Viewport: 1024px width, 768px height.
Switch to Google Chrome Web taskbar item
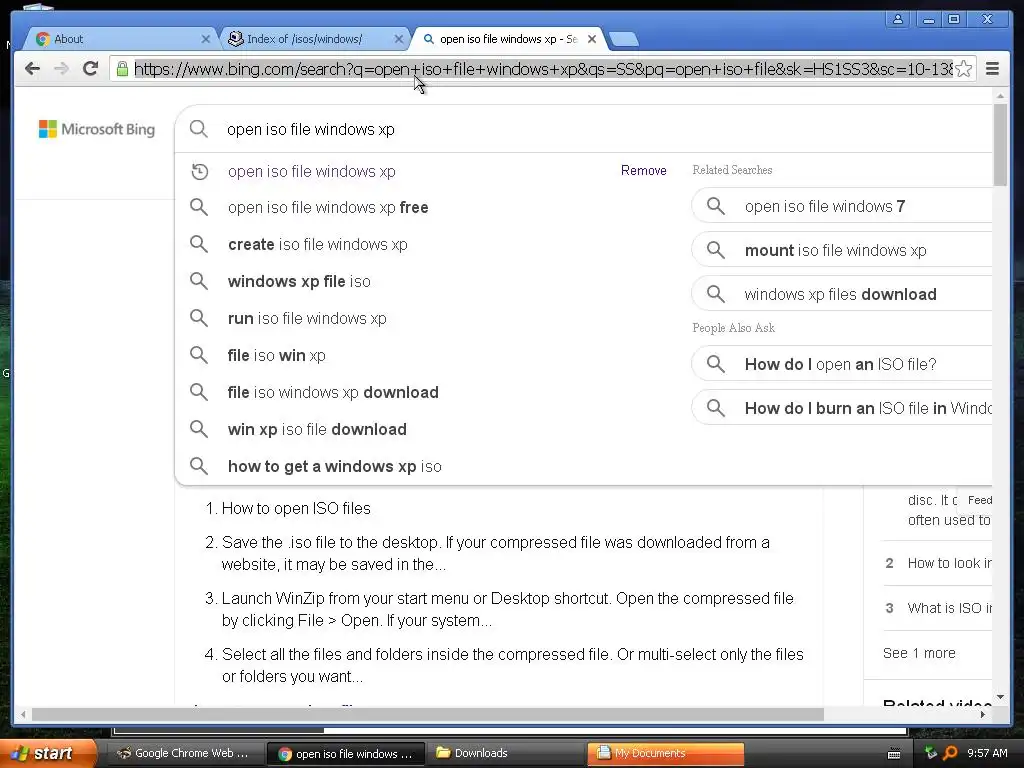point(184,753)
